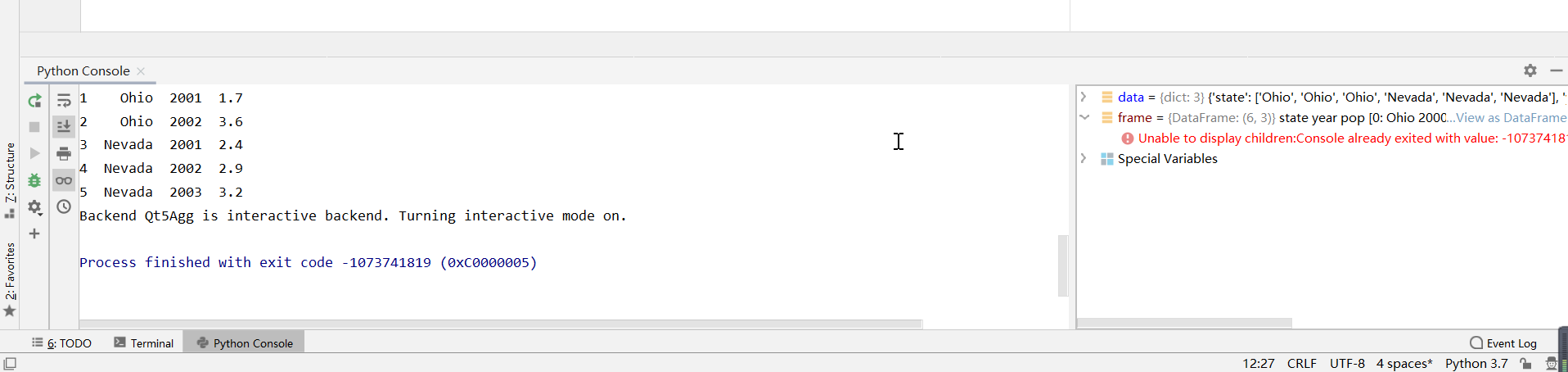Open the Event Log
1568x372 pixels.
[x=1503, y=343]
